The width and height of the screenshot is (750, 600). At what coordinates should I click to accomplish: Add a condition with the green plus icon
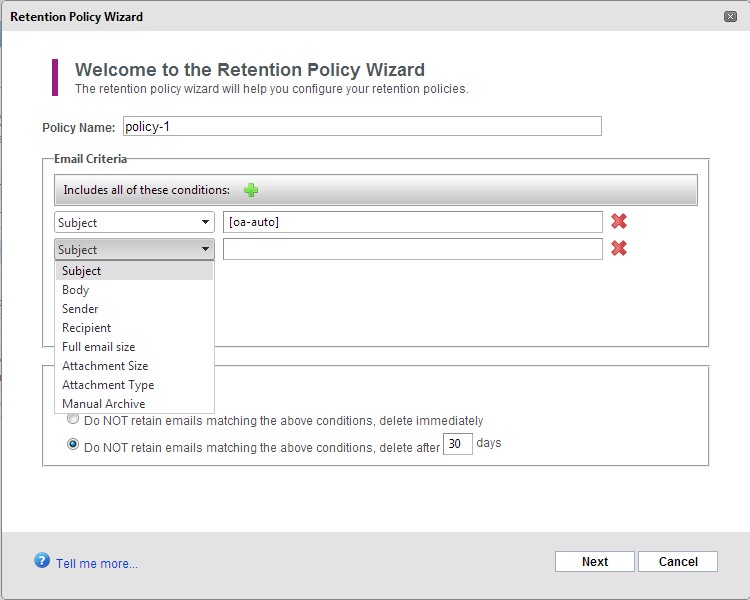tap(251, 190)
